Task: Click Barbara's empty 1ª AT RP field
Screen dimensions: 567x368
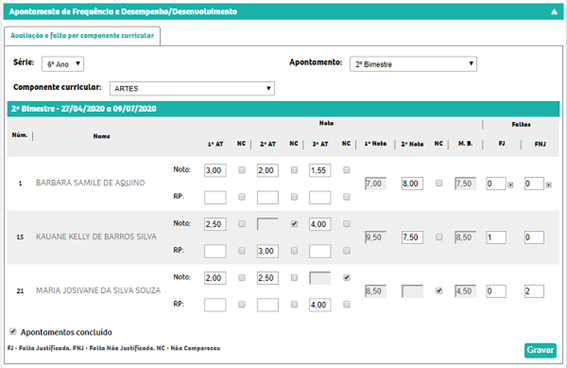Action: click(x=215, y=197)
